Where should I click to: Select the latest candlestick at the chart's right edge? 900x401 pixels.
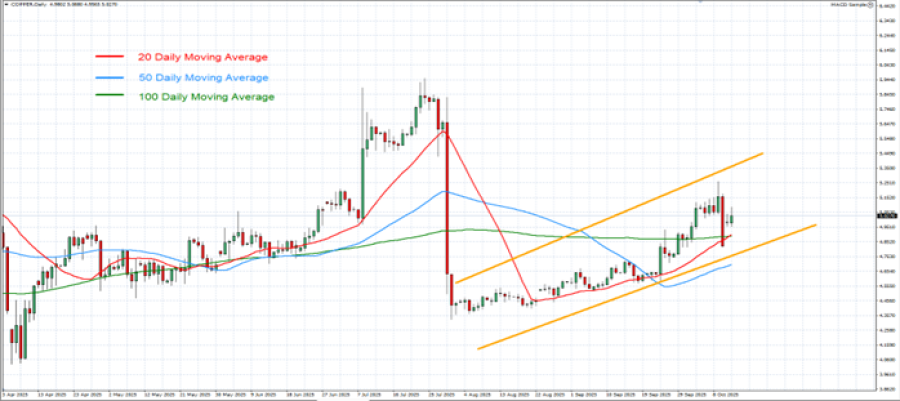coord(733,218)
